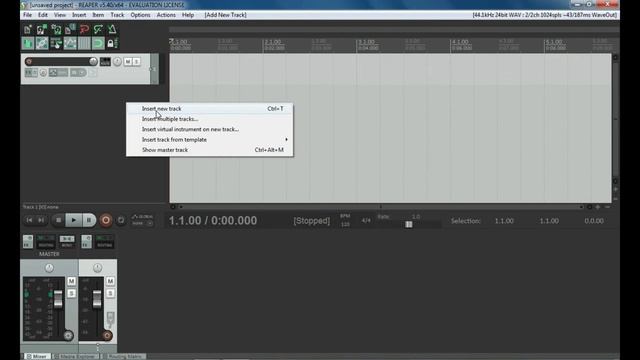Click the transport Stop button

click(58, 220)
